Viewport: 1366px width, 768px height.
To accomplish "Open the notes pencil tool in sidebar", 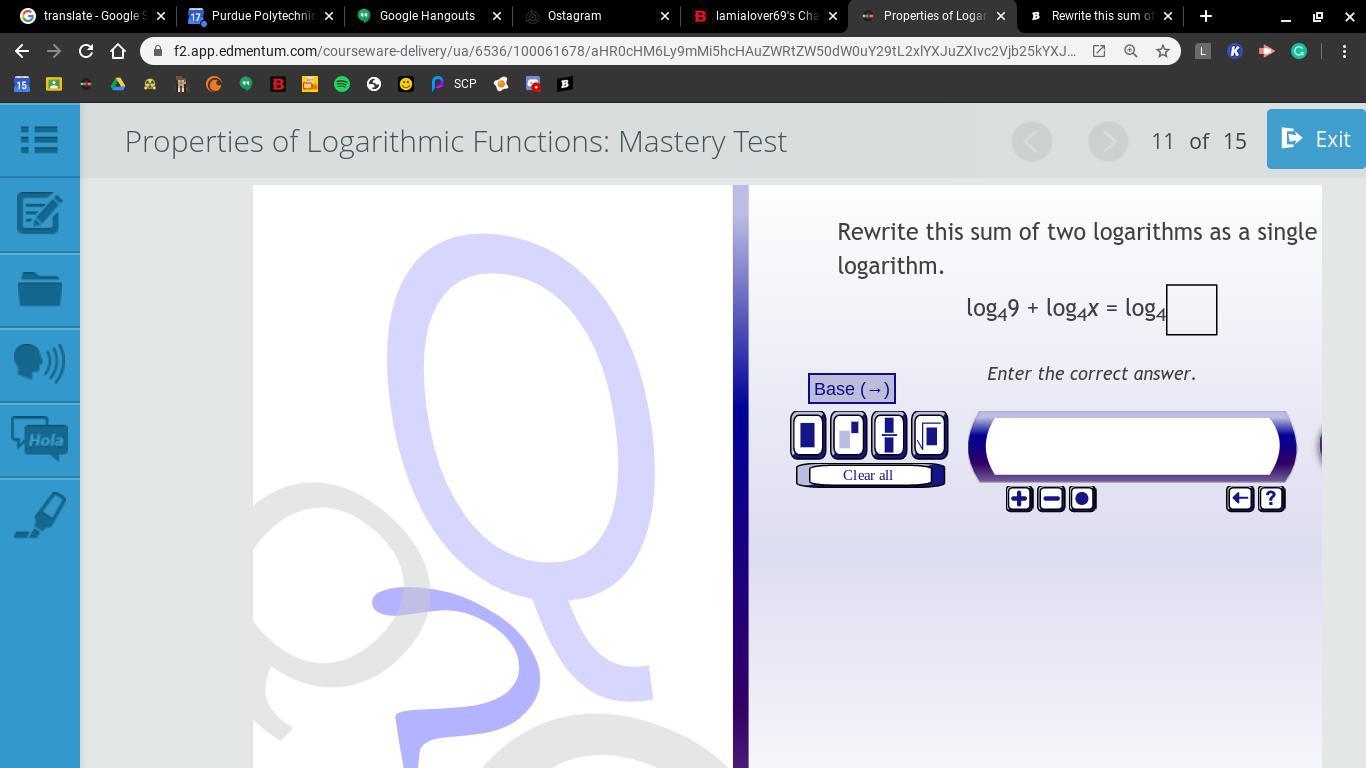I will 39,214.
